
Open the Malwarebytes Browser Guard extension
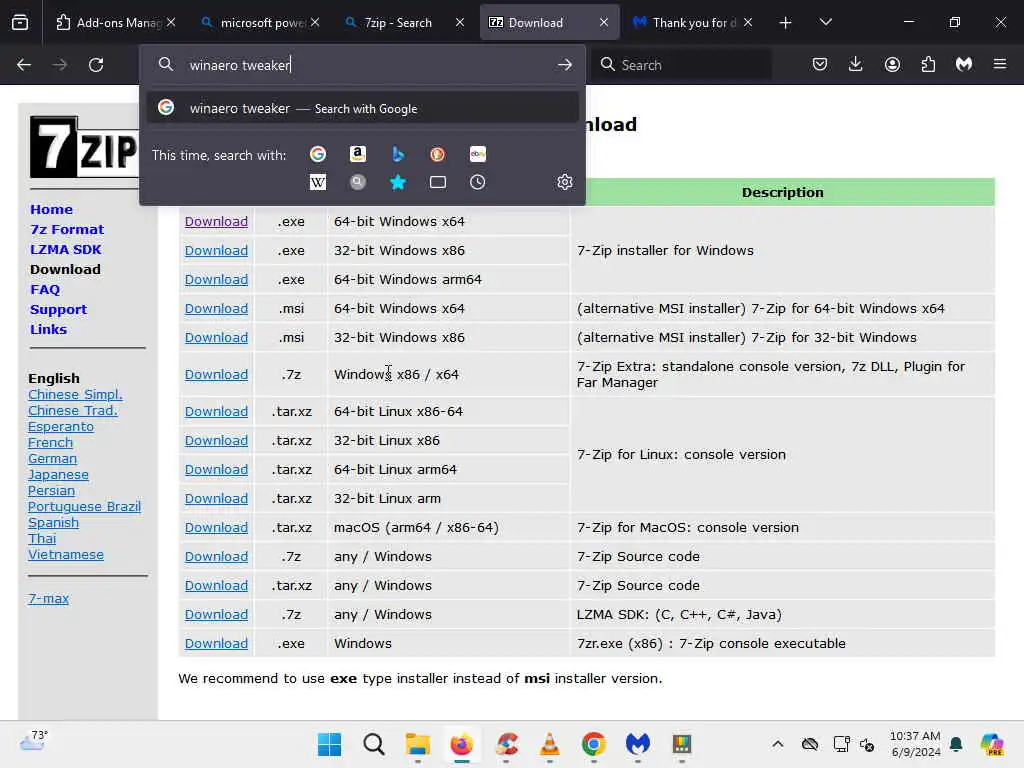(964, 64)
